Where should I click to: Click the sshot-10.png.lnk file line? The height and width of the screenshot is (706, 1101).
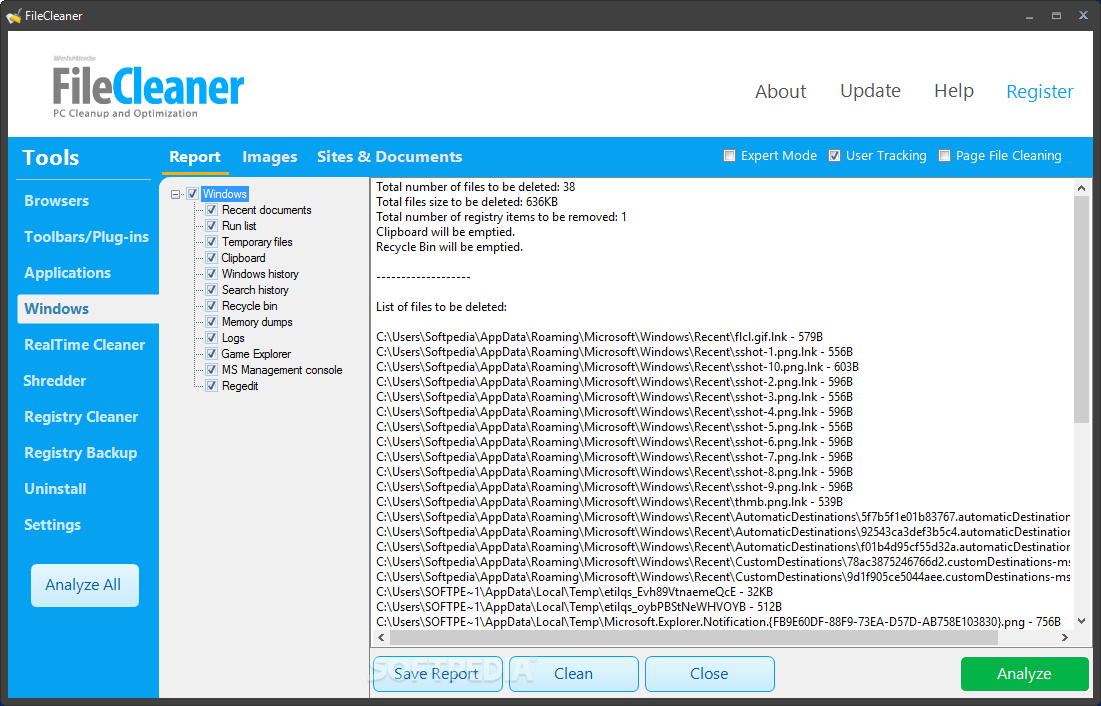(617, 367)
